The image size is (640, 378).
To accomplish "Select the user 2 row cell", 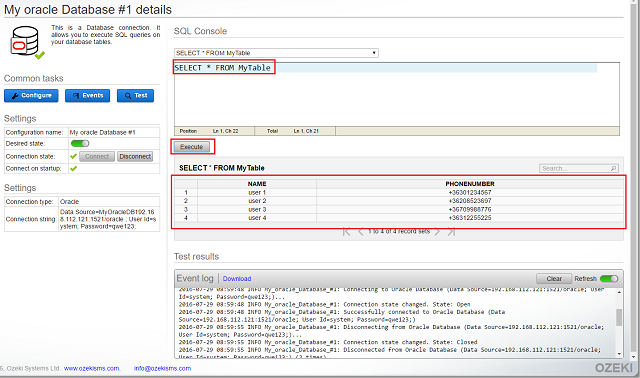I will coord(257,201).
